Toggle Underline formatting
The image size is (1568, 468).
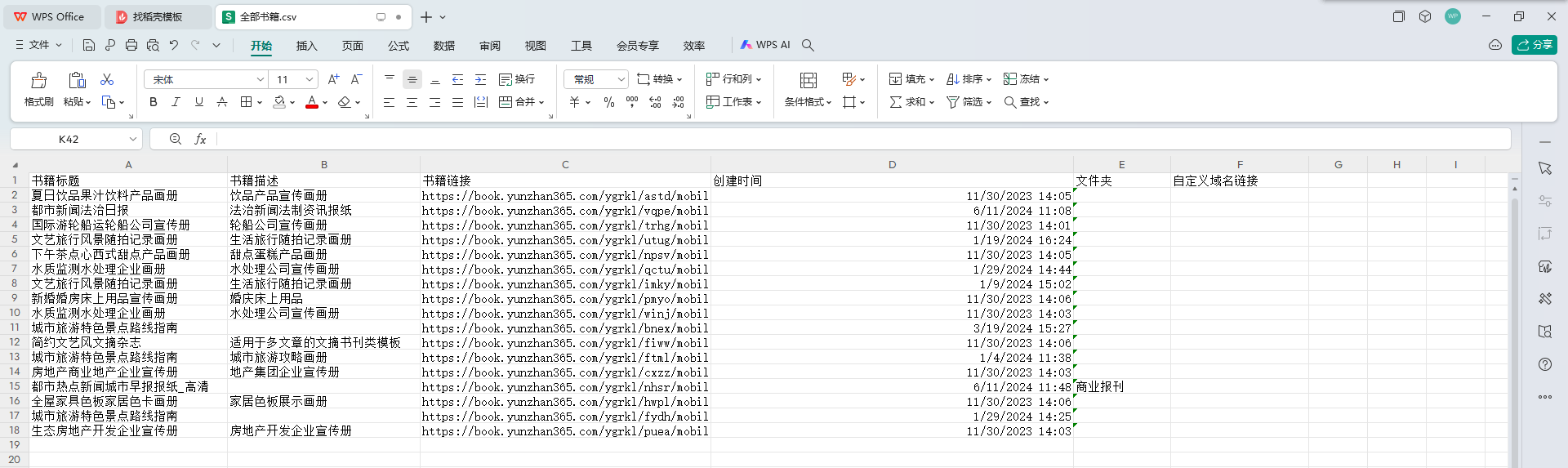pos(198,102)
